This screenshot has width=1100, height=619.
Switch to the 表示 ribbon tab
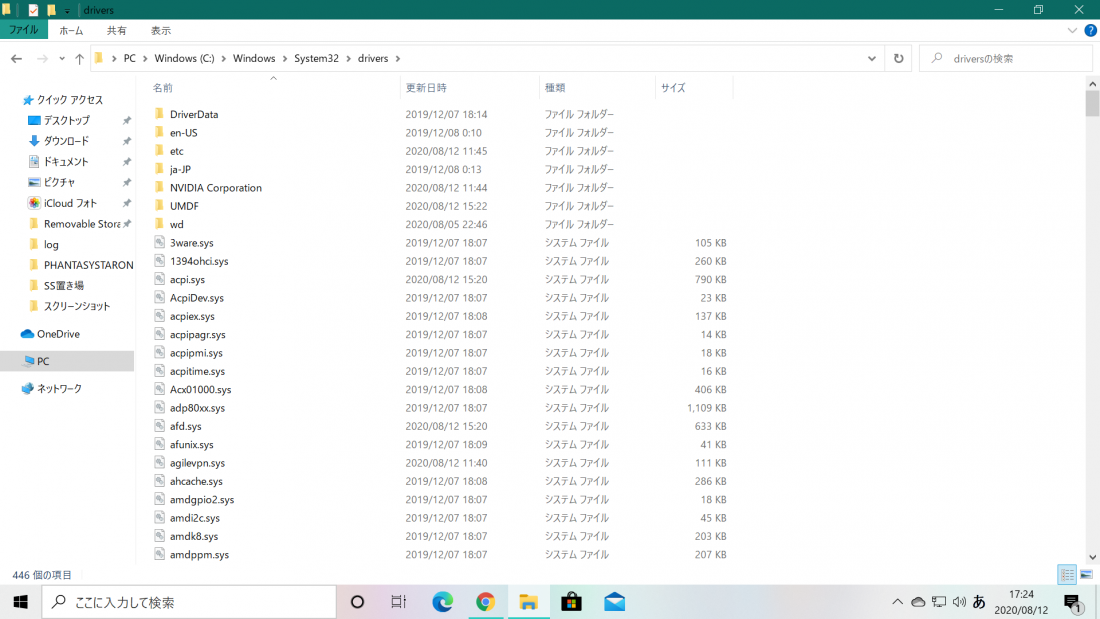[161, 31]
